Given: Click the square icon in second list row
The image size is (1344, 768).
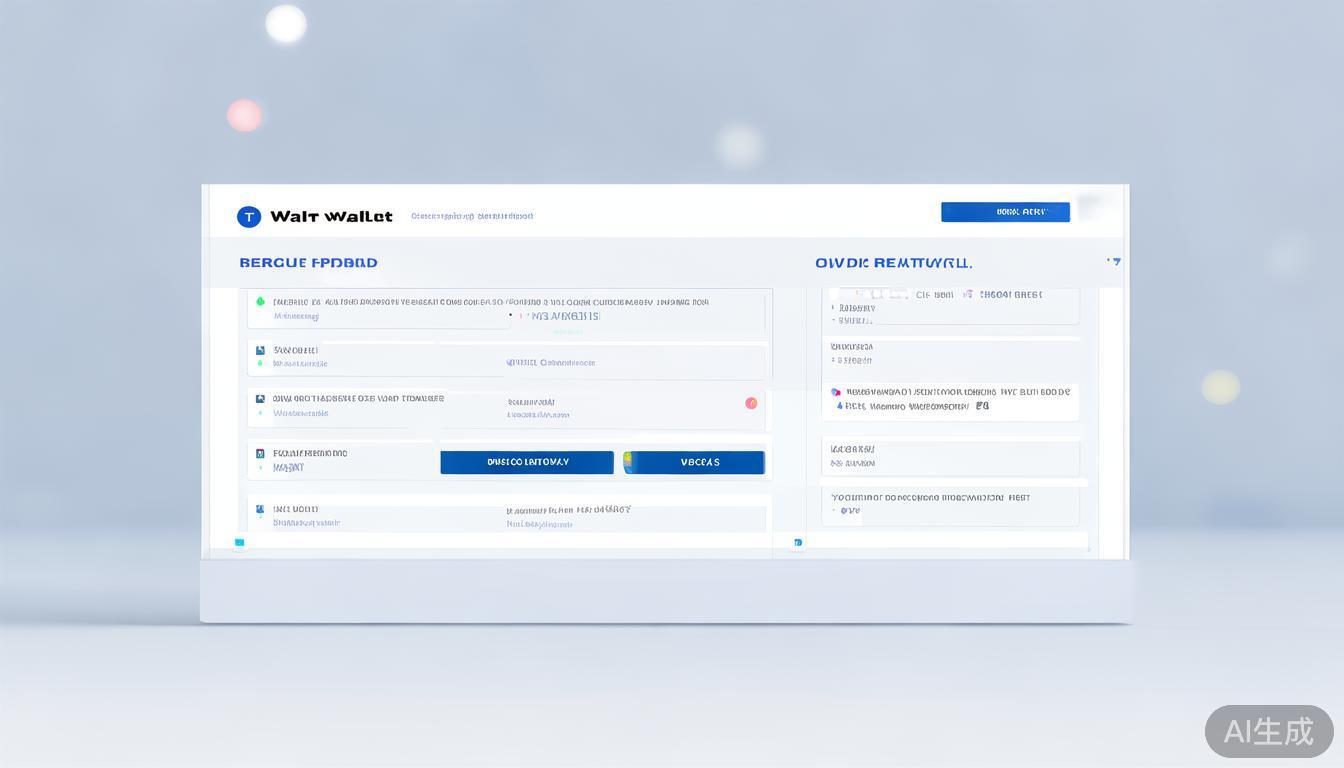Looking at the screenshot, I should 261,351.
